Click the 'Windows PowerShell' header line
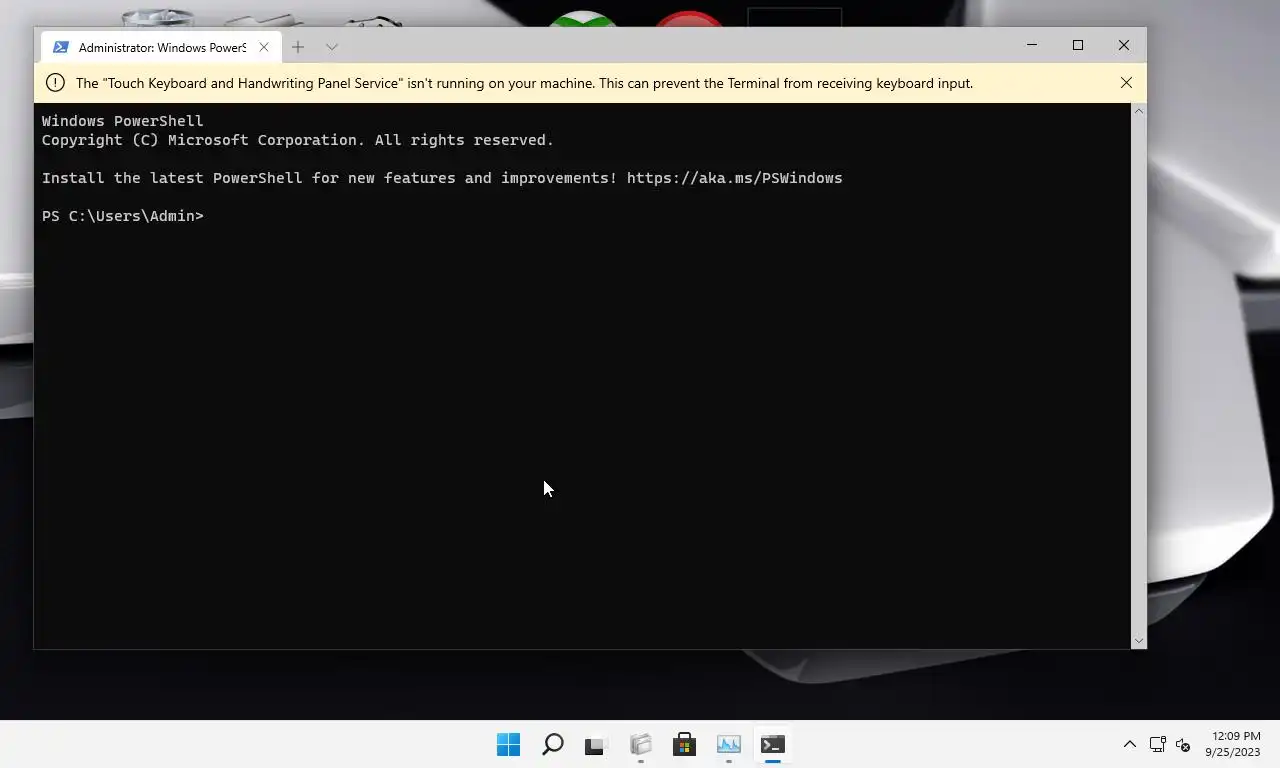Image resolution: width=1280 pixels, height=768 pixels. [x=123, y=121]
